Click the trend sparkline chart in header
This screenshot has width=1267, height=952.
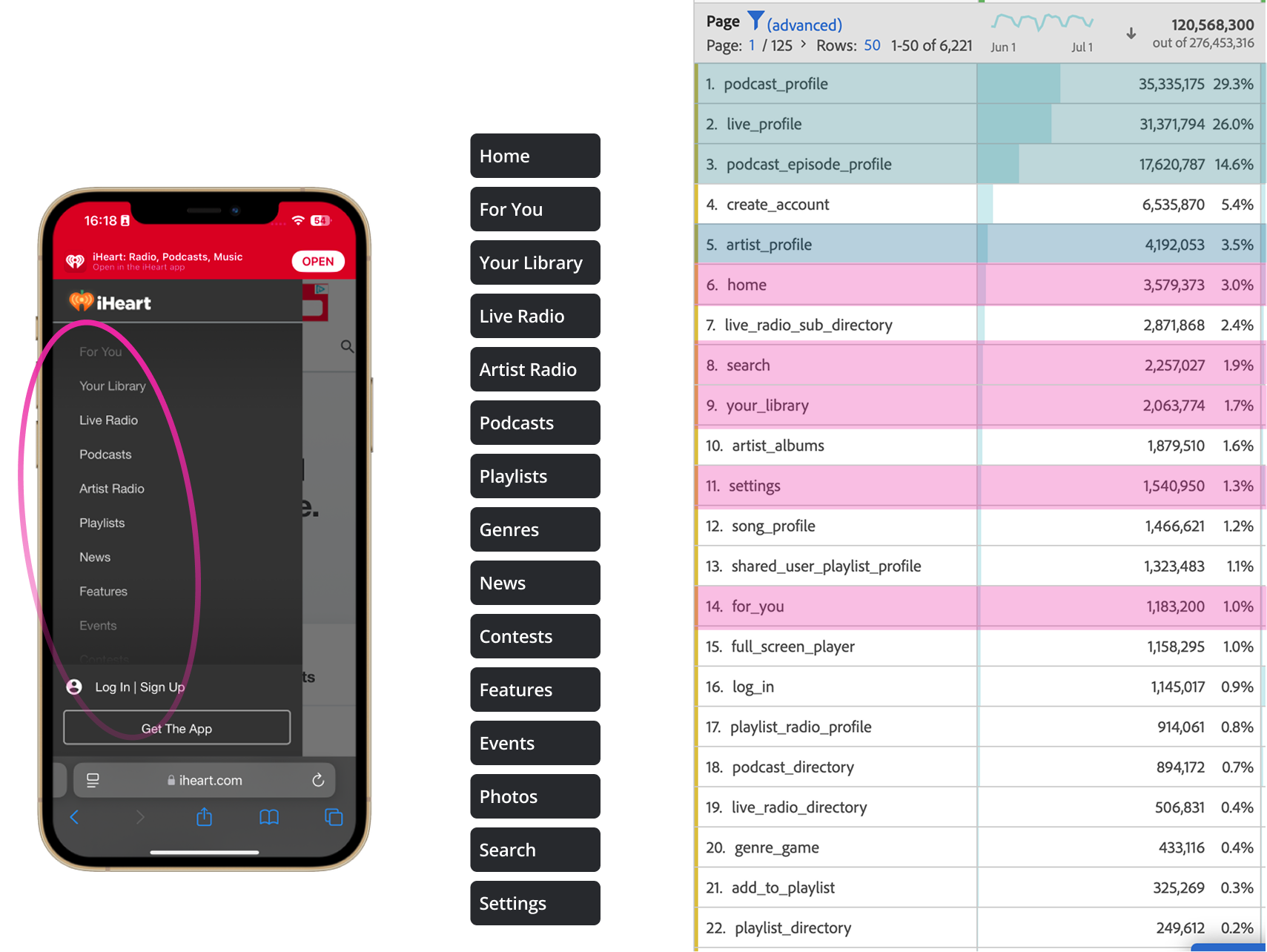point(1042,22)
